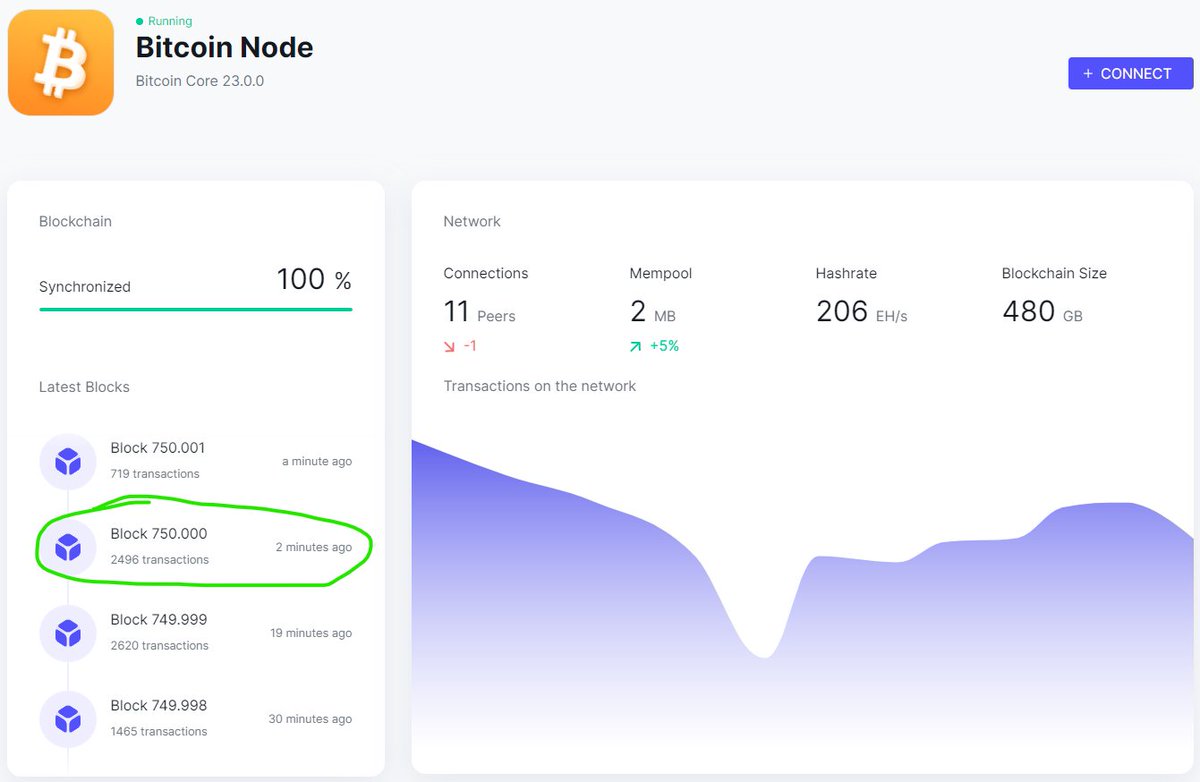Click the 2 MB mempool value
This screenshot has height=782, width=1200.
[653, 312]
